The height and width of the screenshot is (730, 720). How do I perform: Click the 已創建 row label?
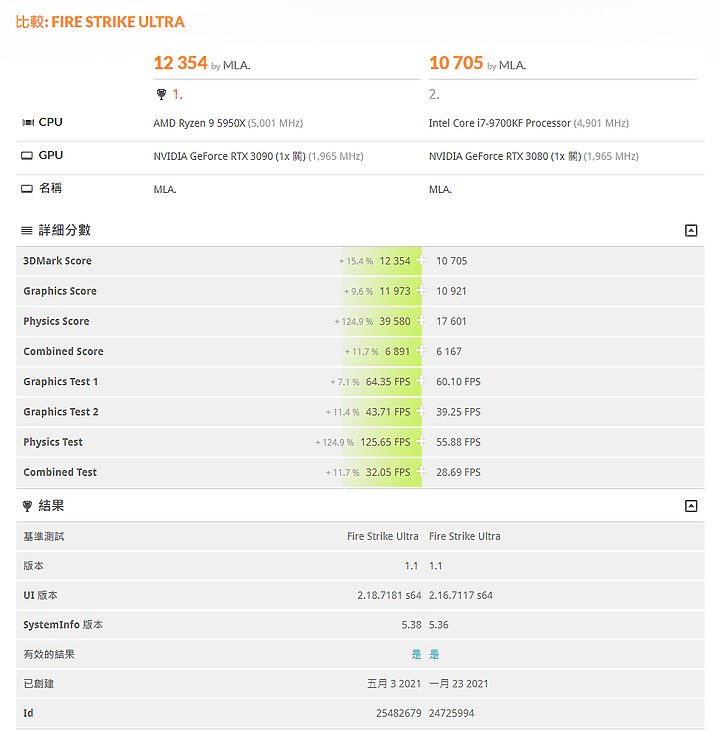click(x=39, y=683)
